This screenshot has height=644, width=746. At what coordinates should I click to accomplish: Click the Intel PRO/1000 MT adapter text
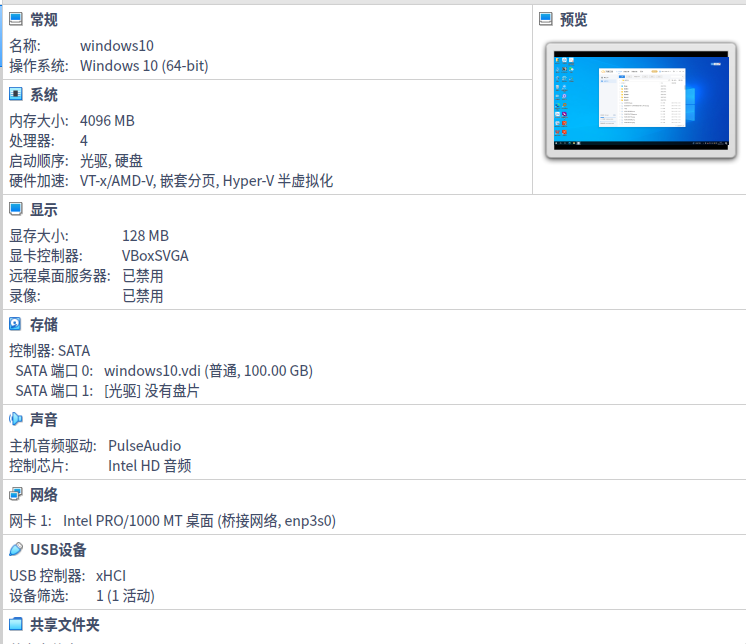199,521
